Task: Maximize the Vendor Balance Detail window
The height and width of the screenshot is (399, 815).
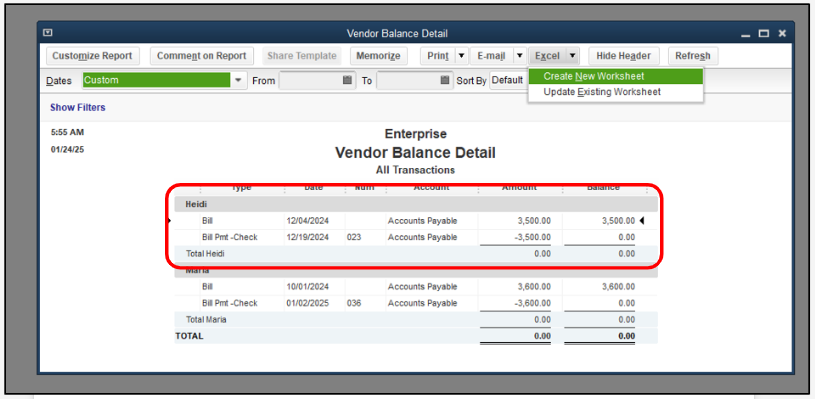Action: click(x=764, y=33)
